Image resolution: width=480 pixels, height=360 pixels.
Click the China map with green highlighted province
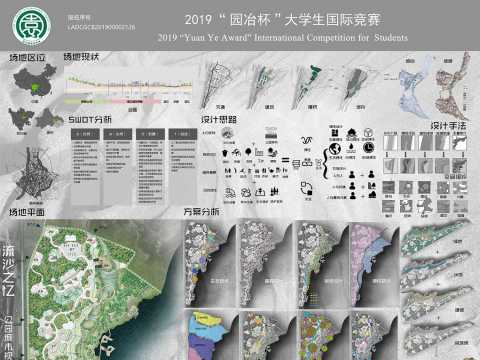(34, 81)
